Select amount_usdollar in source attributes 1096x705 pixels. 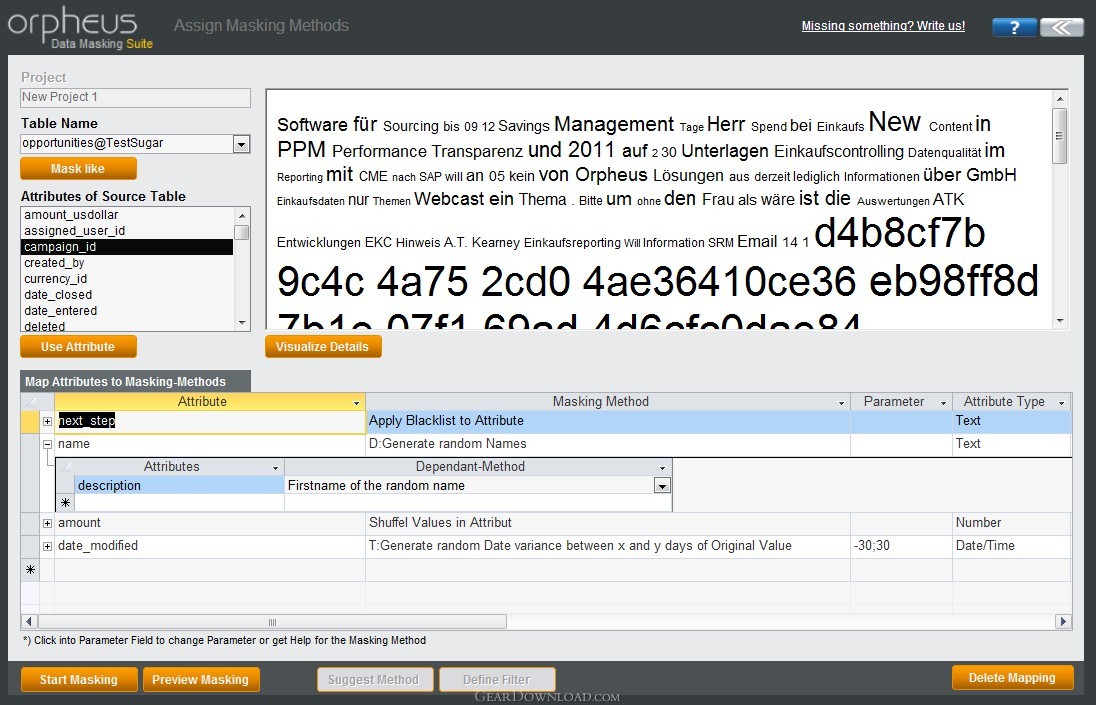click(x=127, y=215)
